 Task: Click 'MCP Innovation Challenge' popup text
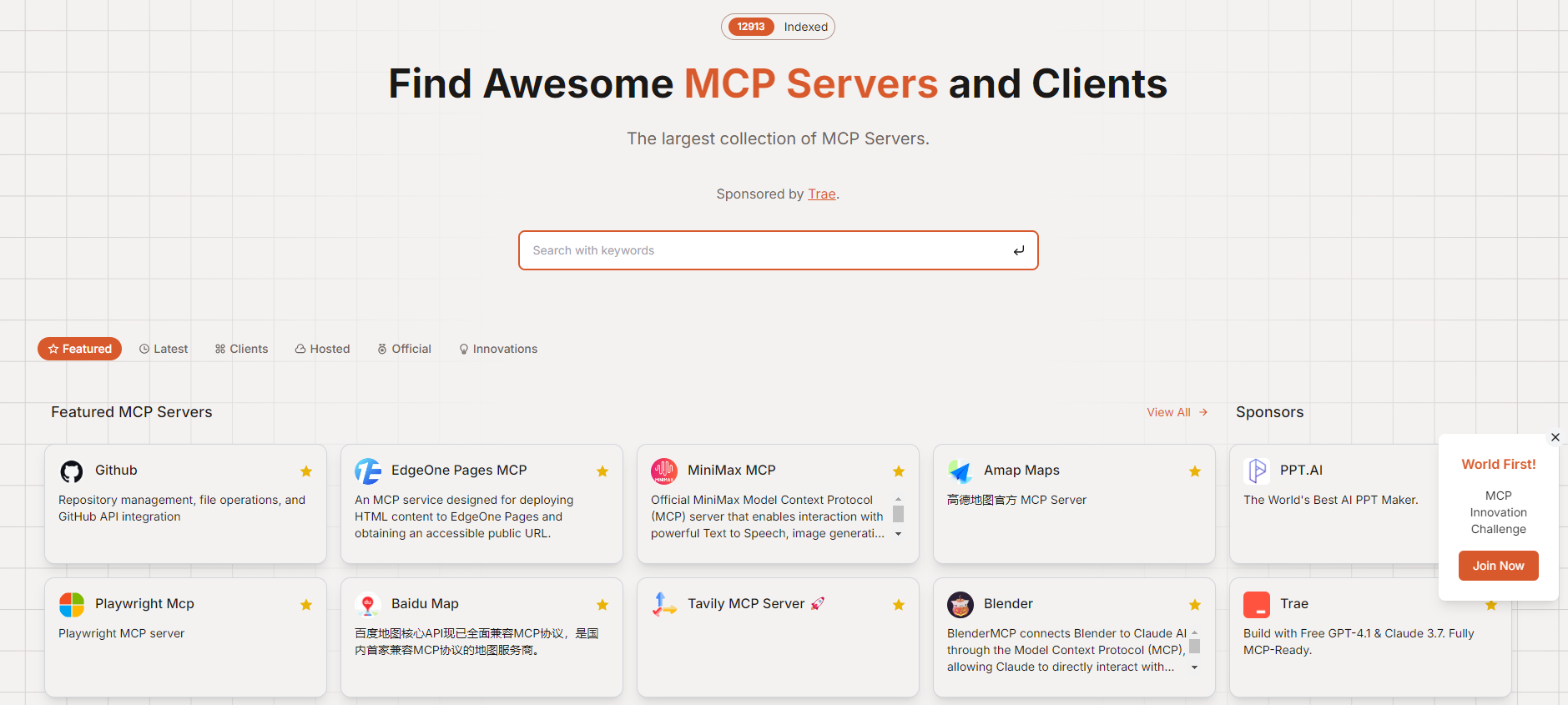(1498, 512)
